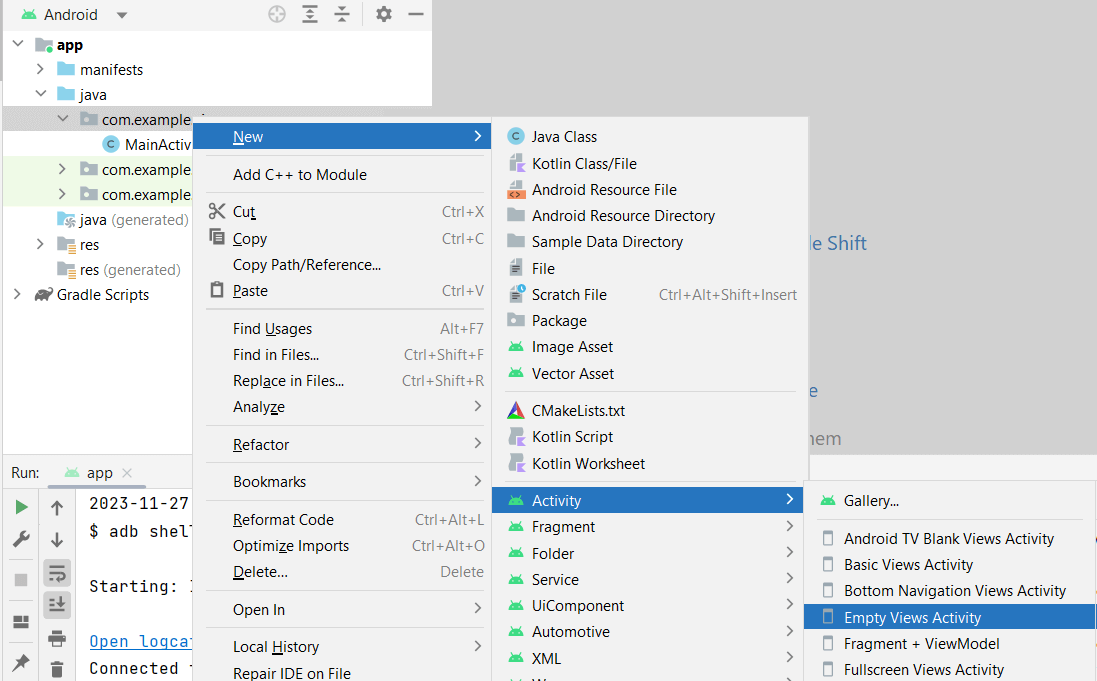This screenshot has width=1097, height=681.
Task: Open the Android project view dropdown
Action: [122, 15]
